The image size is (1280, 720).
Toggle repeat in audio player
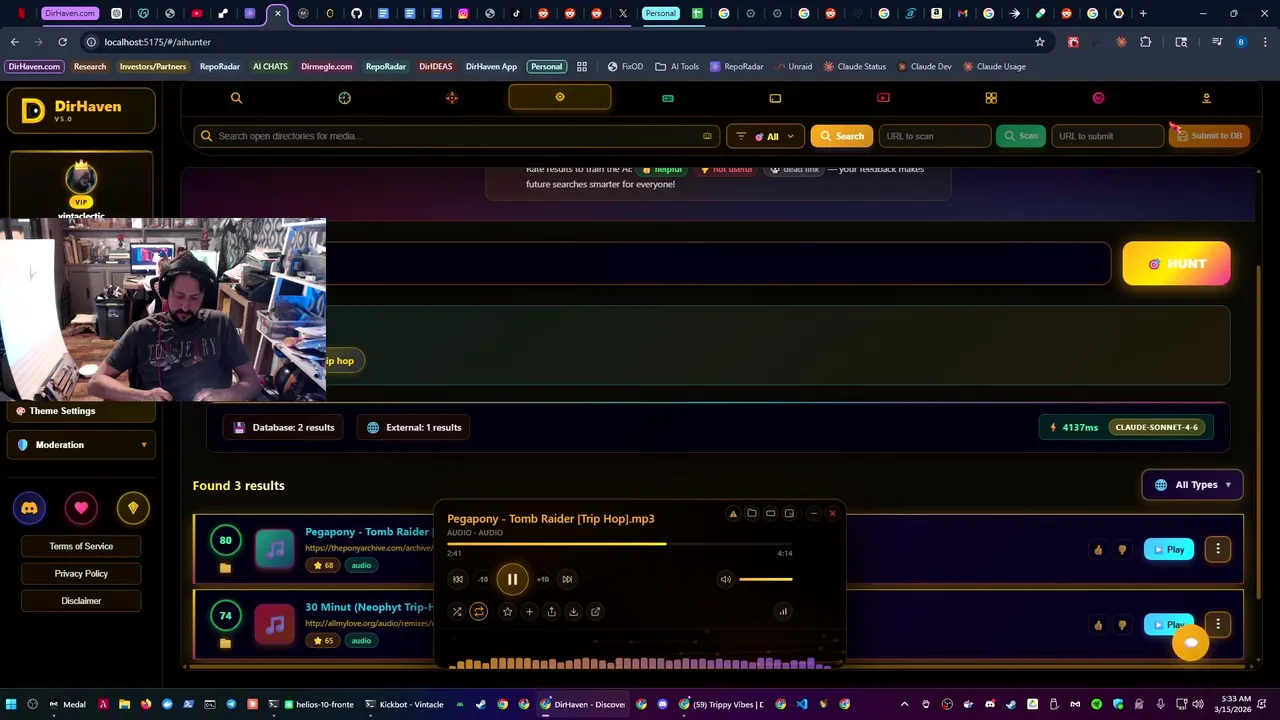tap(478, 612)
